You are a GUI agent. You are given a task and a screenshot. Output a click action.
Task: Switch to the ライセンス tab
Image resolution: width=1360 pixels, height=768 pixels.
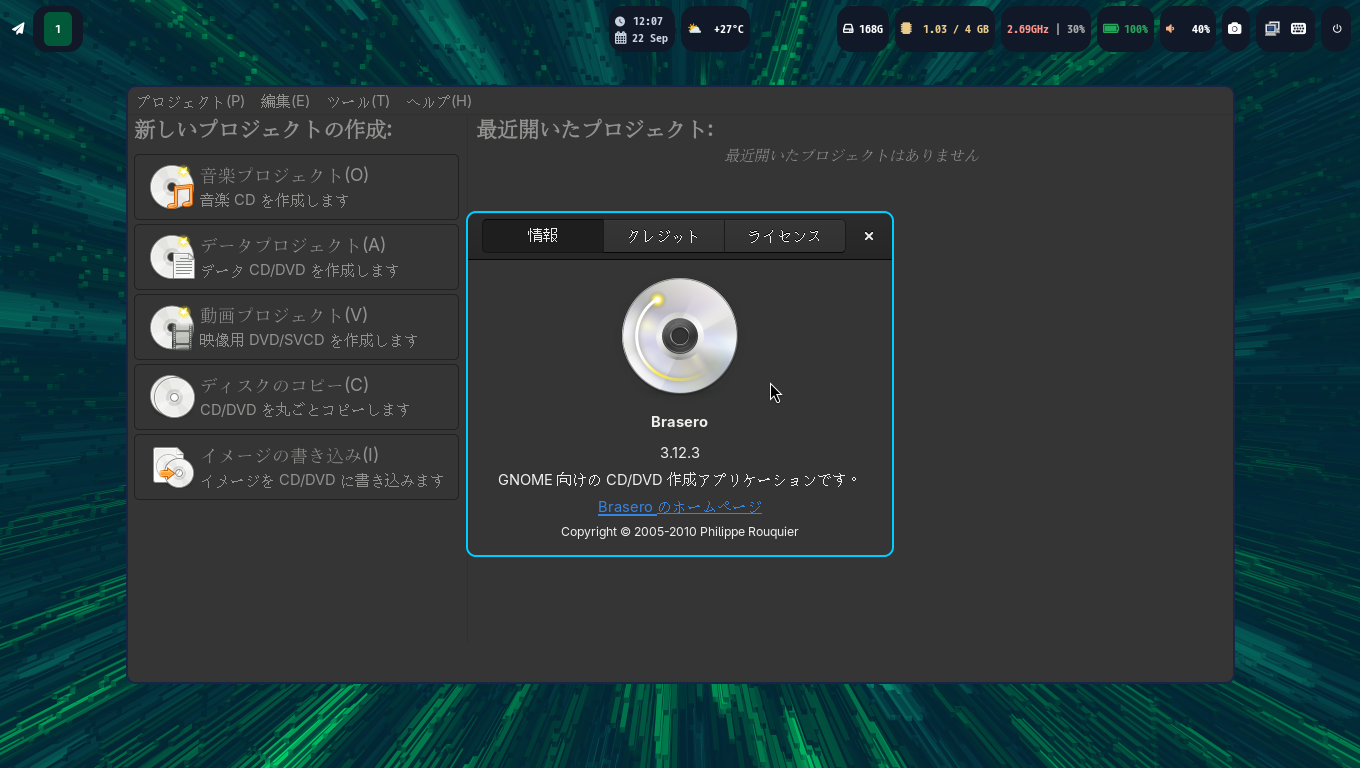tap(785, 236)
